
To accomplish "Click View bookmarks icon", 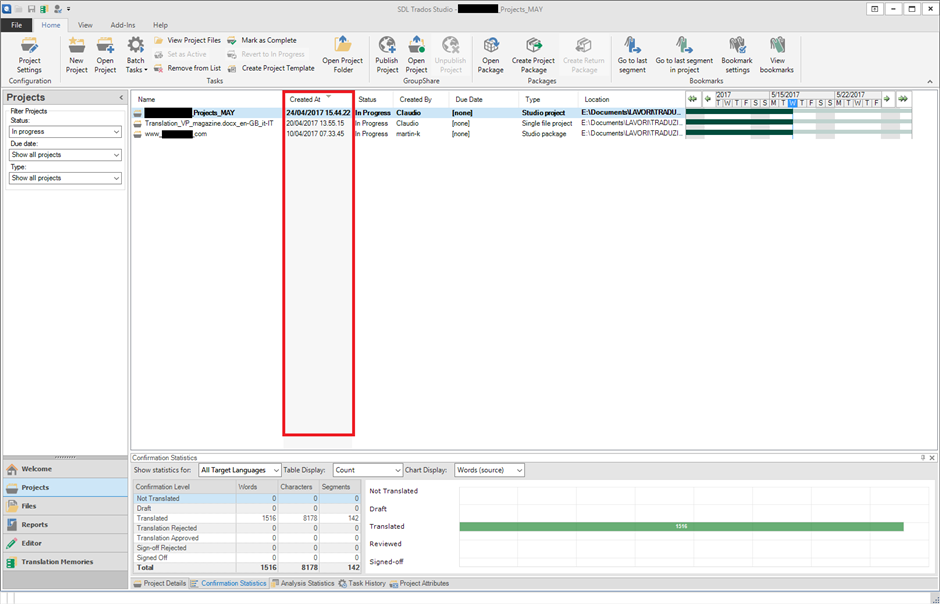I will [776, 55].
